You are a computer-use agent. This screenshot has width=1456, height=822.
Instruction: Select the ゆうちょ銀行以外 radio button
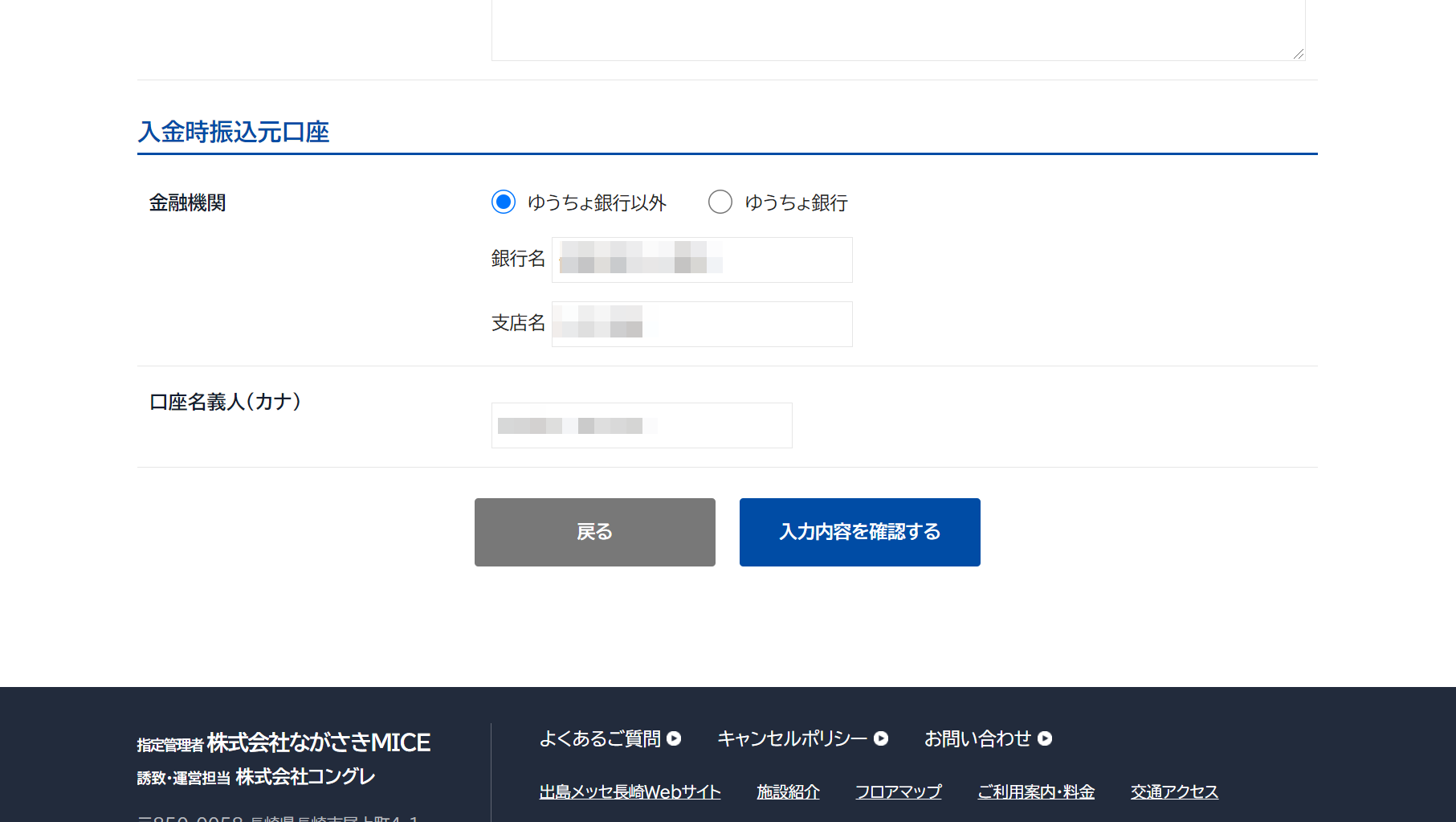[x=504, y=202]
